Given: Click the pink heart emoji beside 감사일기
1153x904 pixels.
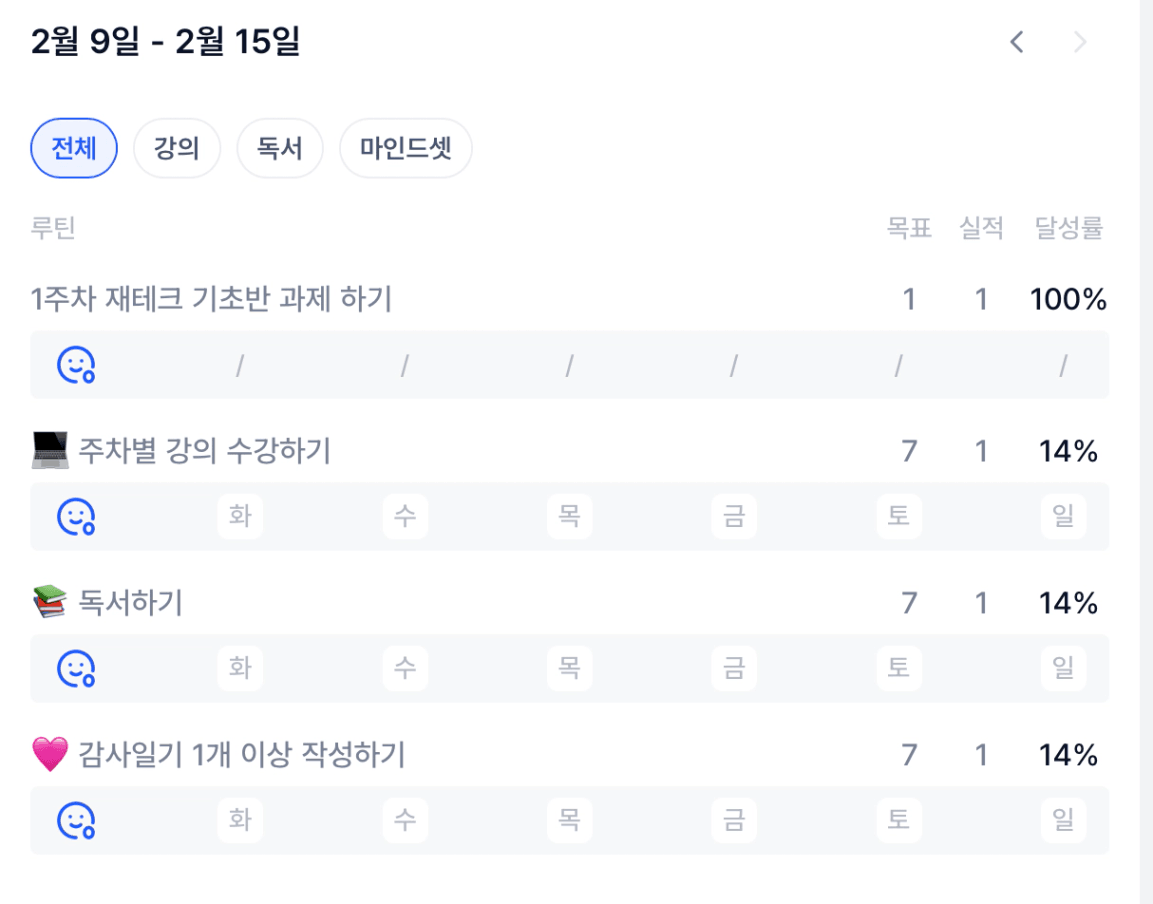Looking at the screenshot, I should [x=50, y=755].
